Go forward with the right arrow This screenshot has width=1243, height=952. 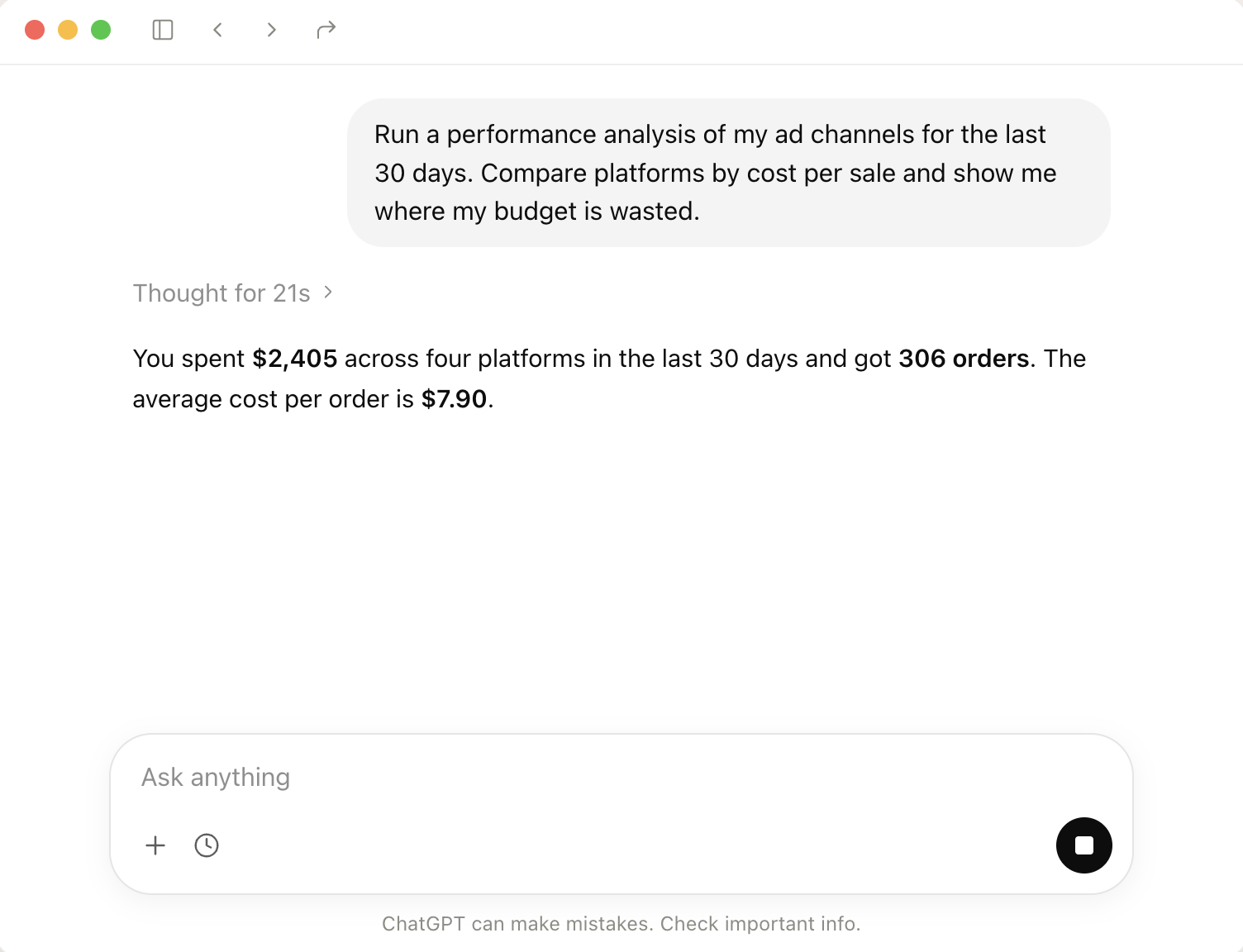pyautogui.click(x=271, y=30)
